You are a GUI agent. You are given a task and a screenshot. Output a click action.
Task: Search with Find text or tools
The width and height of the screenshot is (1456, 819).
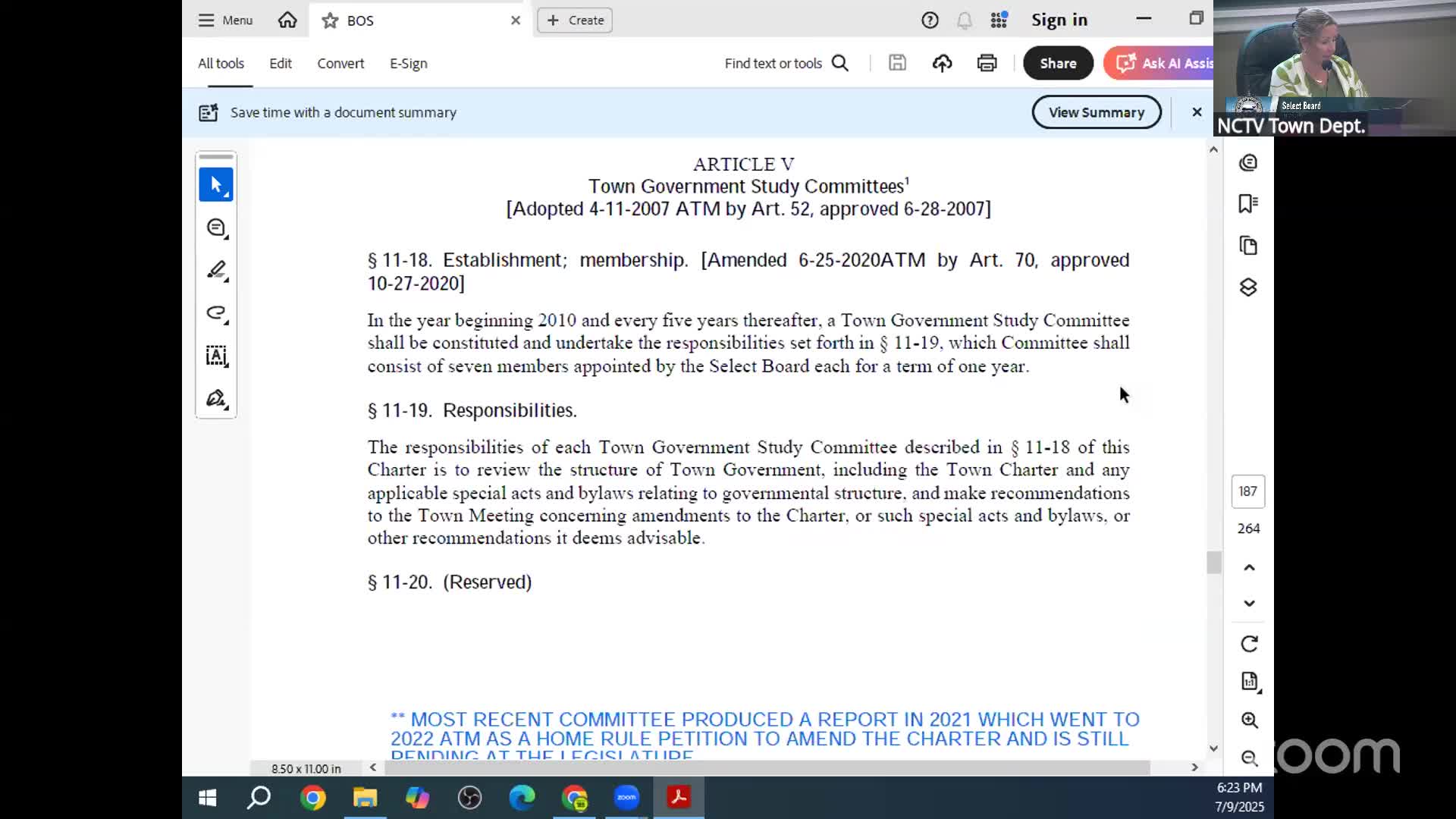(786, 64)
